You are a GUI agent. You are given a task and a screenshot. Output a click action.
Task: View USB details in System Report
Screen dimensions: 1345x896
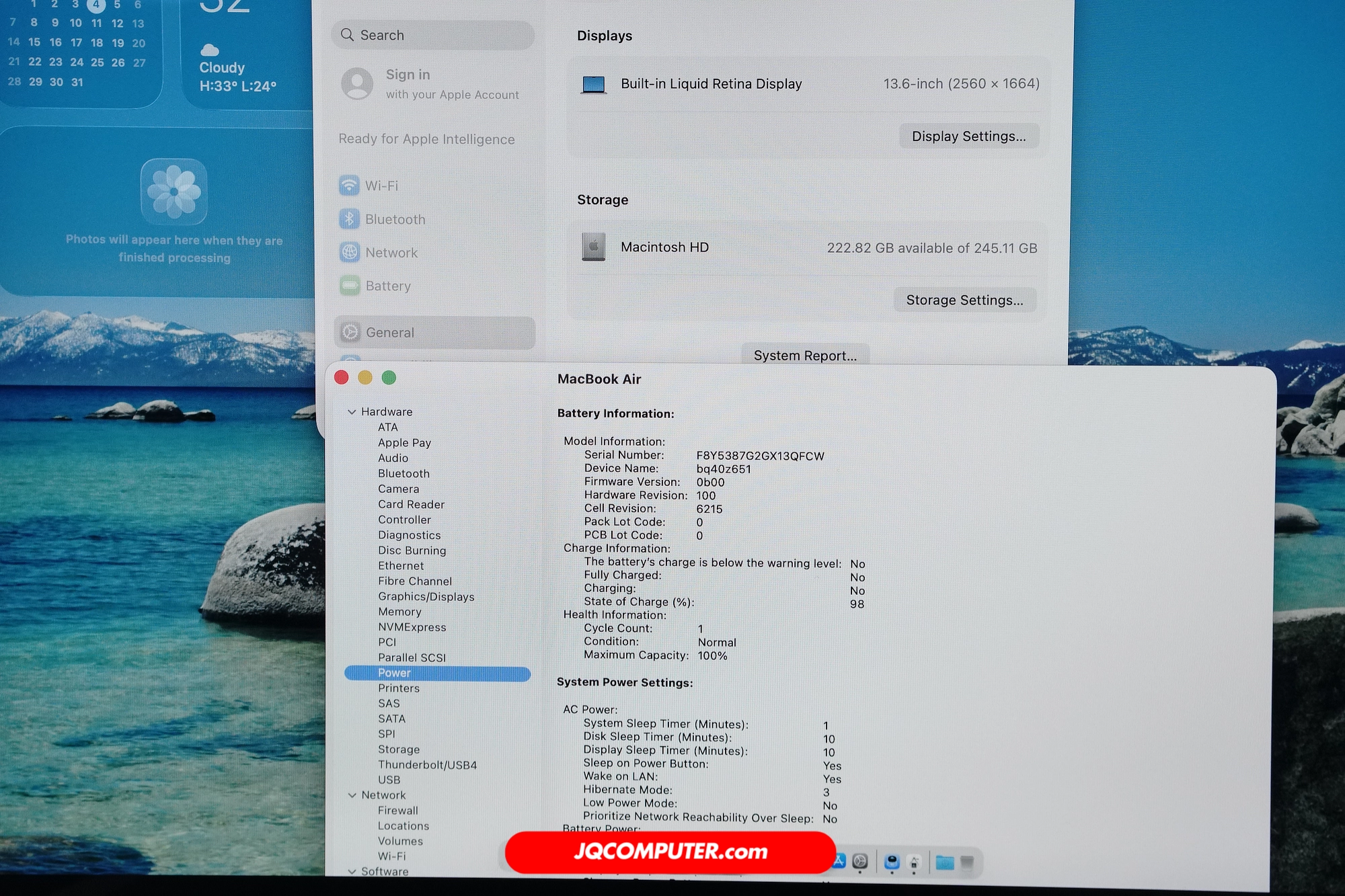point(389,780)
